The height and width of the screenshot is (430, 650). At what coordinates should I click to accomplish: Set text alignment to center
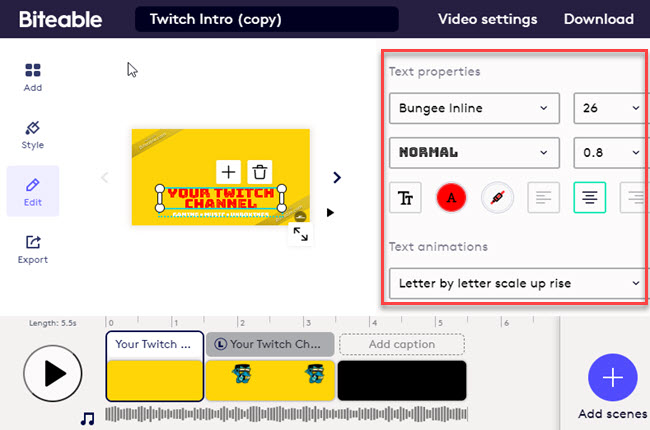tap(590, 198)
